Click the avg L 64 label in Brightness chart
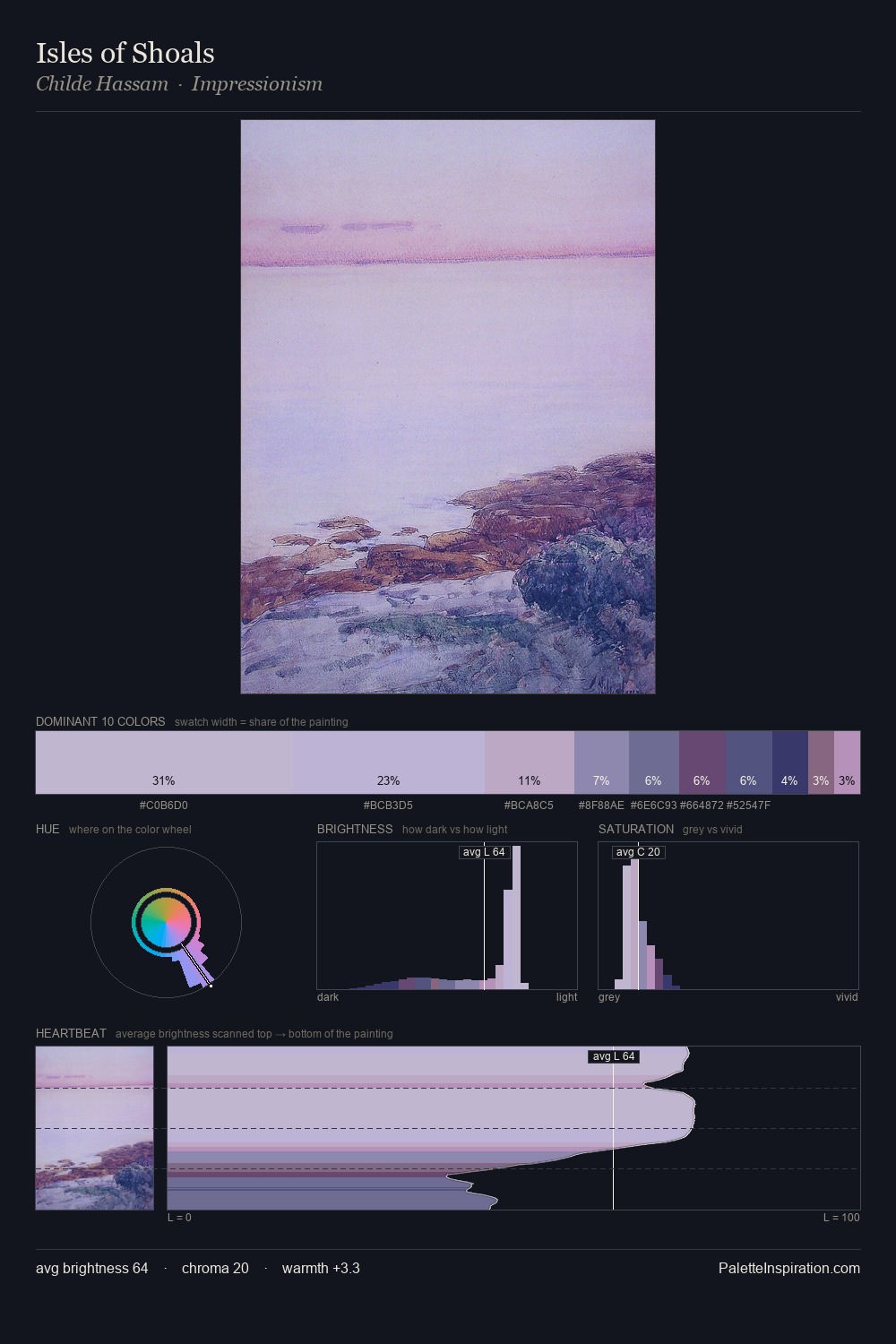Image resolution: width=896 pixels, height=1344 pixels. coord(484,852)
